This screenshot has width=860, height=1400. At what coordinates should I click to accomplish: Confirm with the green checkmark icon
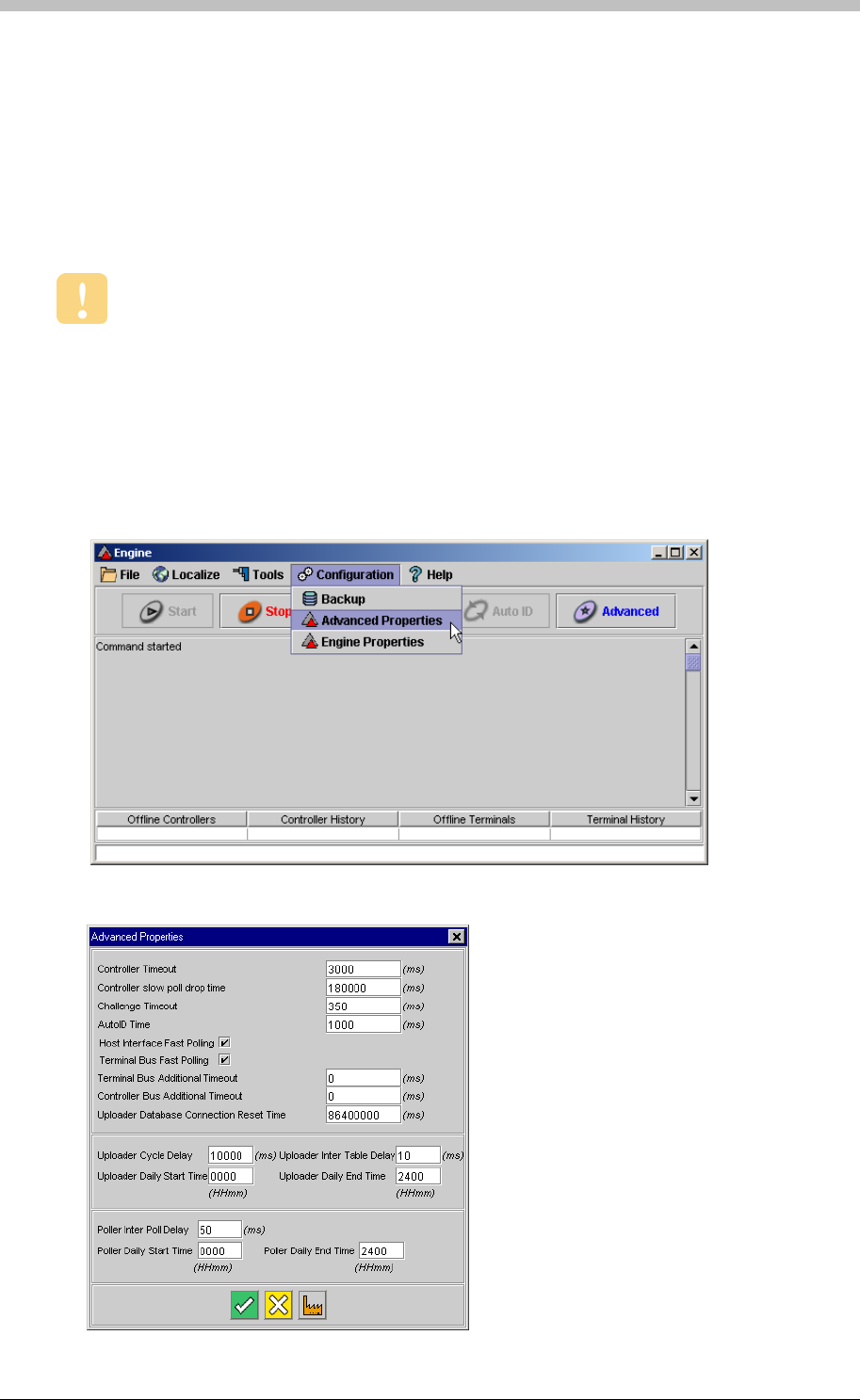click(244, 1306)
